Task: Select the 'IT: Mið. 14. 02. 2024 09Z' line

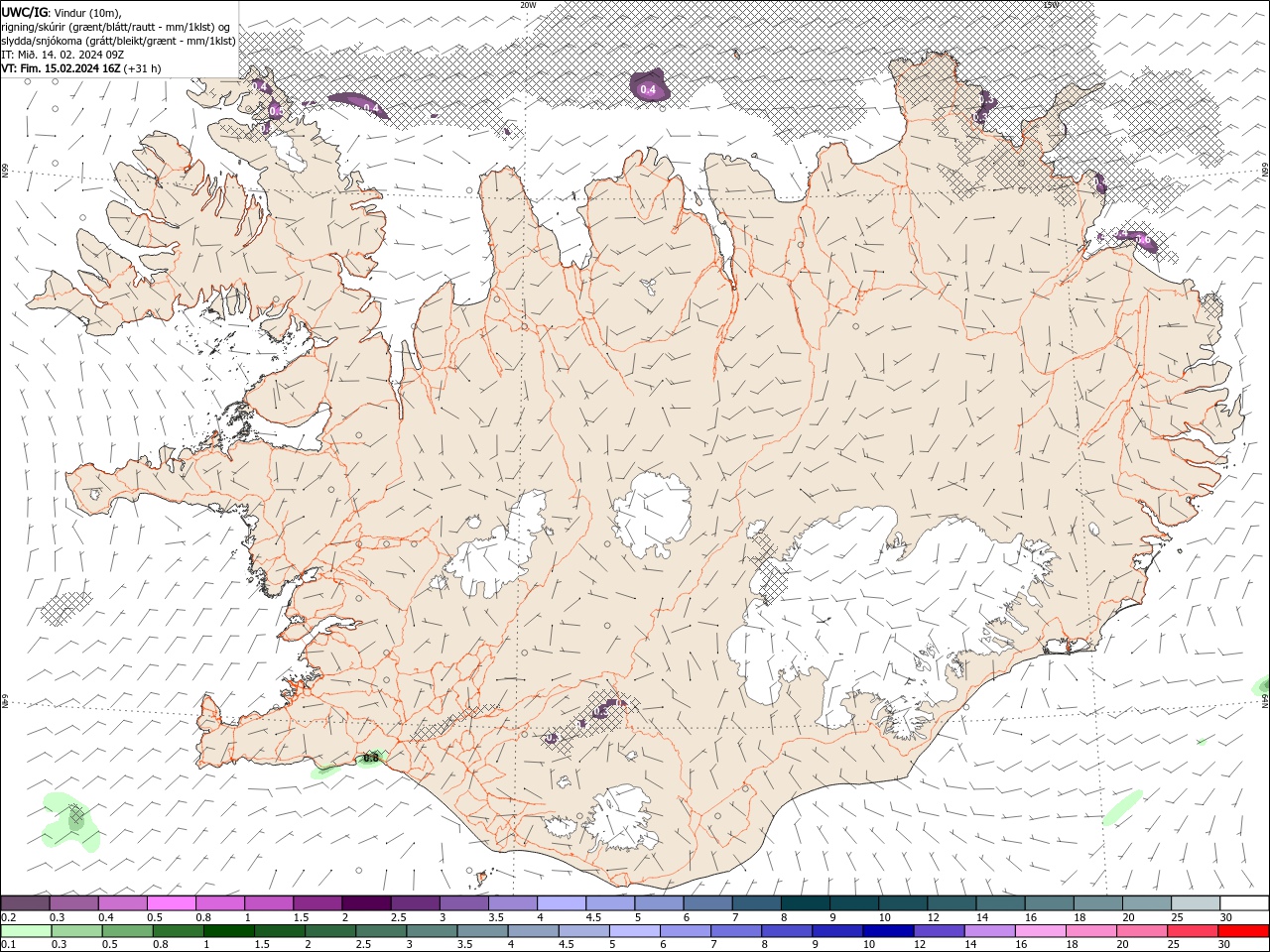Action: click(x=63, y=55)
